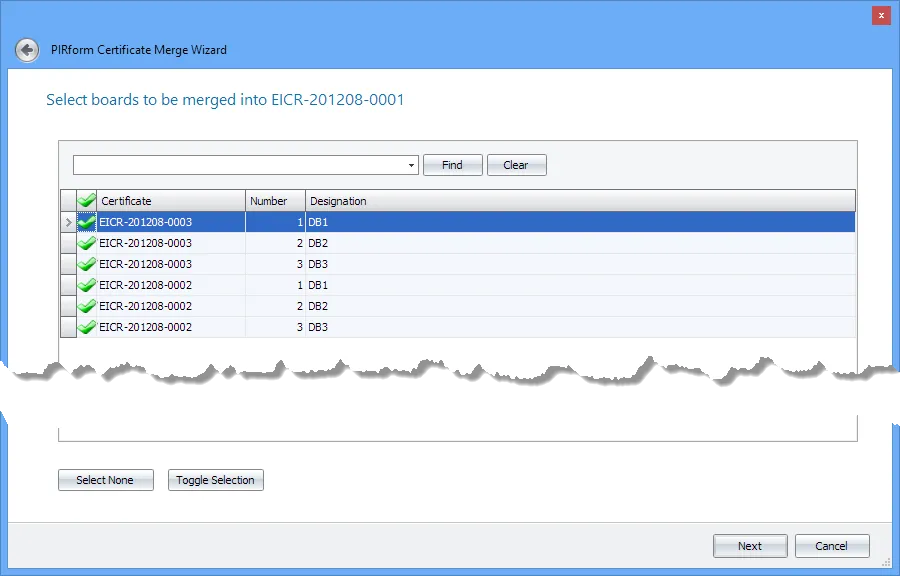Close the wizard window with the red X

(879, 15)
